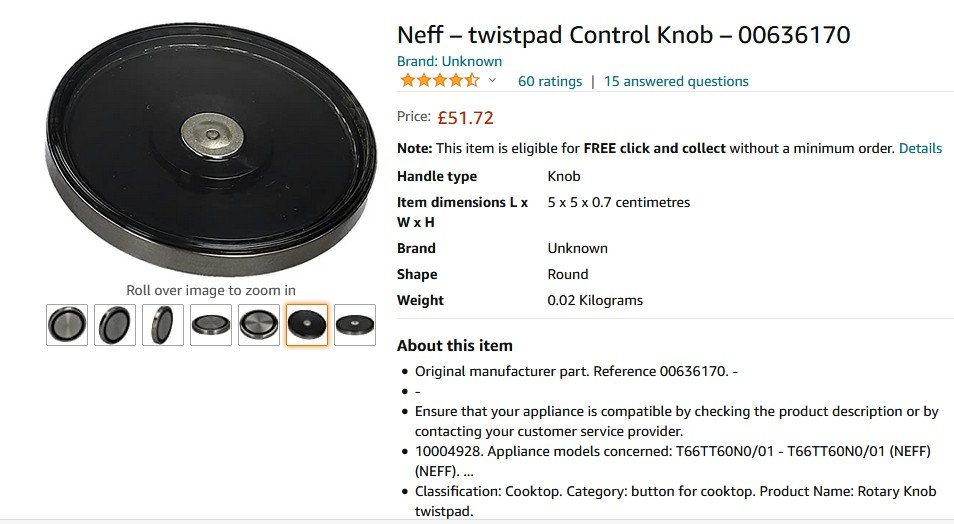Open the 60 ratings link
Viewport: 954px width, 524px height.
tap(549, 81)
